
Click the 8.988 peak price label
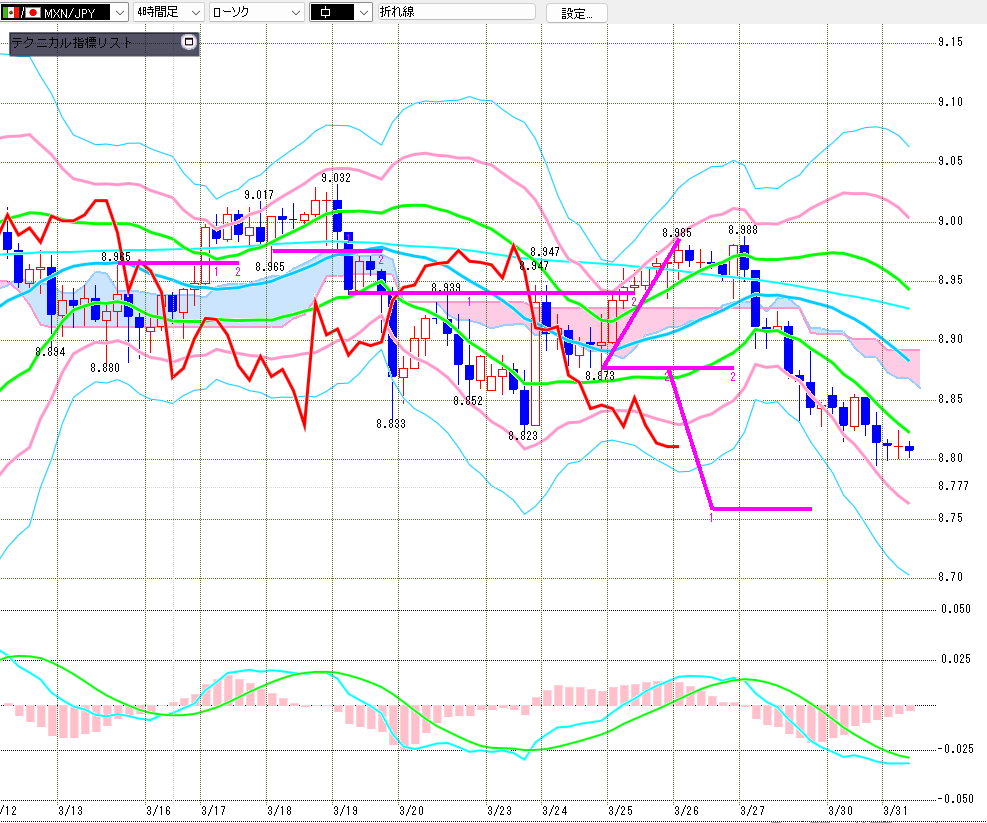pos(743,230)
